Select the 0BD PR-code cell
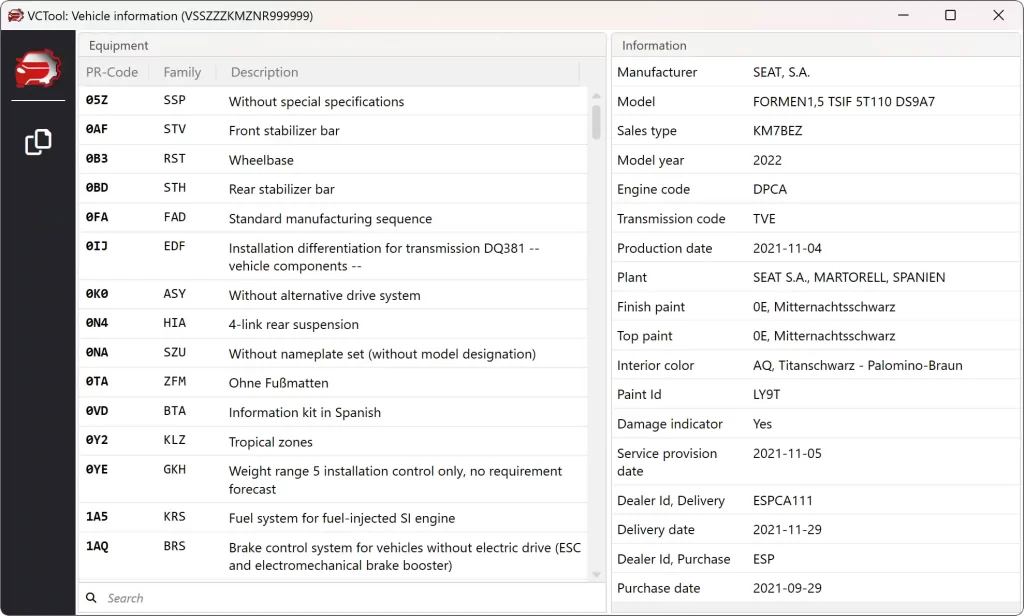 (97, 188)
